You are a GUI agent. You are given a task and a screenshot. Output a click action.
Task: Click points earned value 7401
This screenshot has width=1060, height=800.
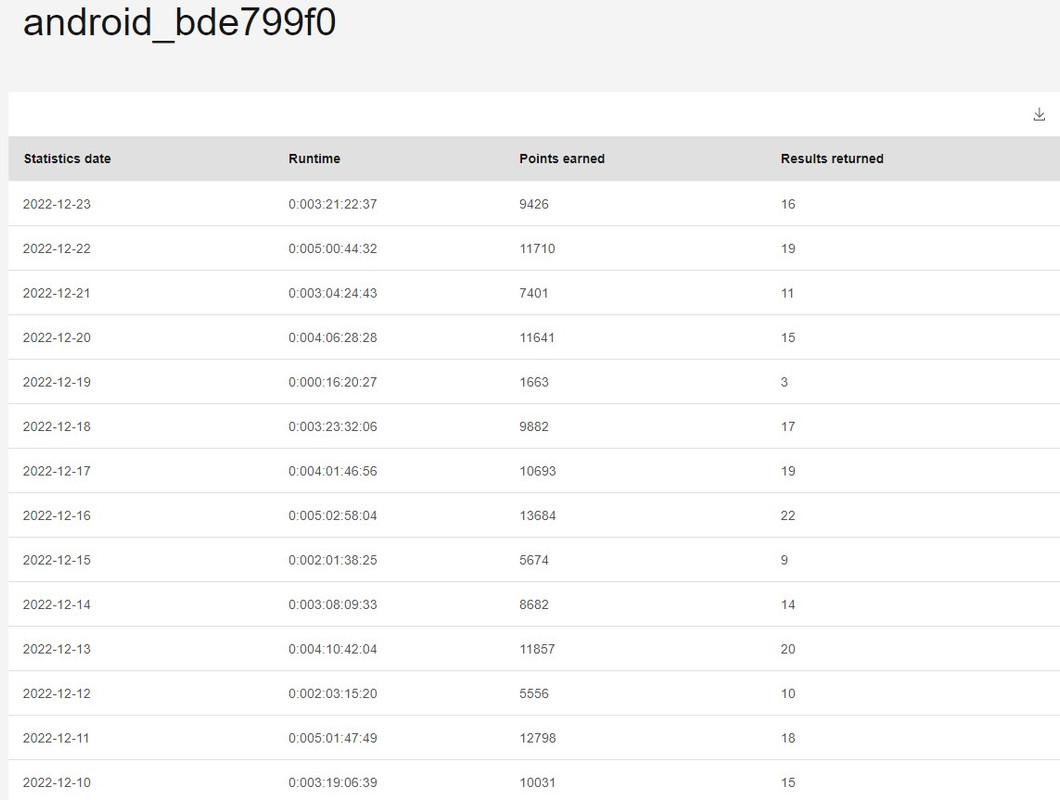[x=534, y=293]
